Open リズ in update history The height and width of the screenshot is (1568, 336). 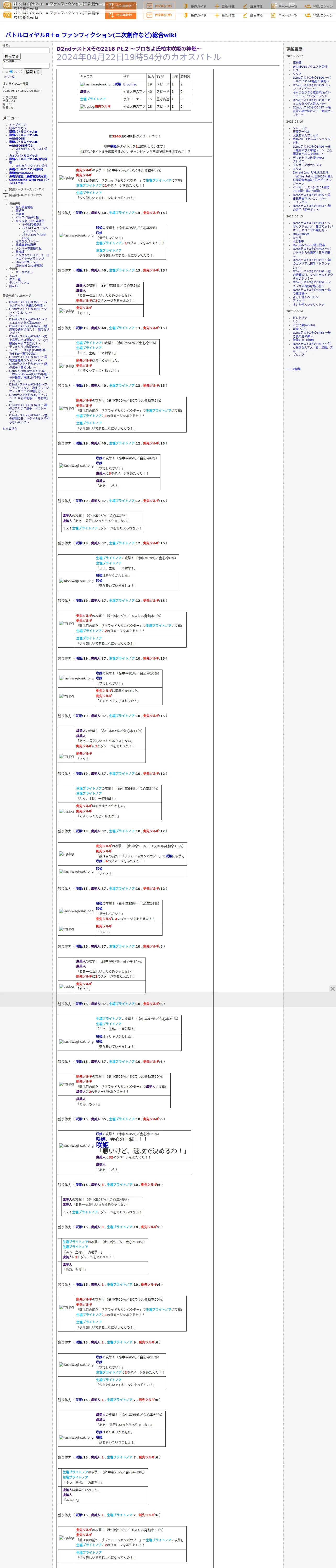[296, 70]
